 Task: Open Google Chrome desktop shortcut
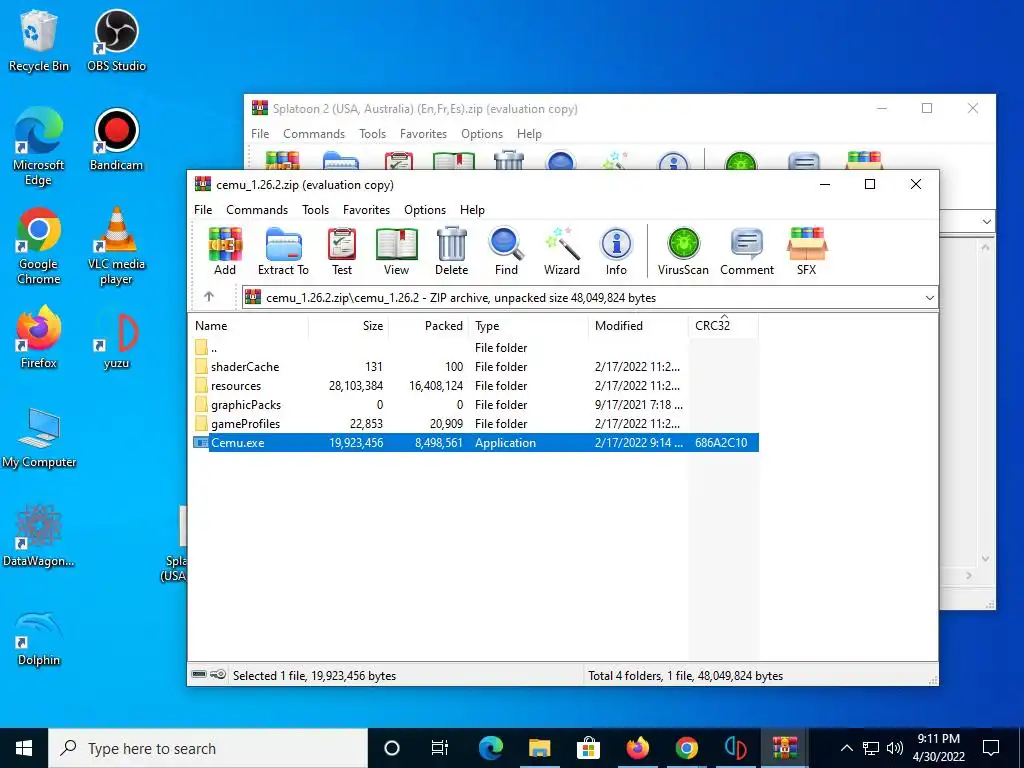coord(39,246)
